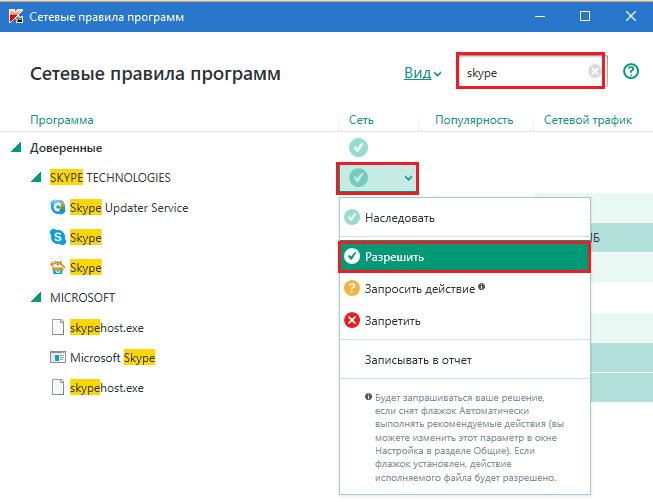The height and width of the screenshot is (504, 653).
Task: Collapse the SKYPE TECHNOLOGIES group
Action: [36, 177]
